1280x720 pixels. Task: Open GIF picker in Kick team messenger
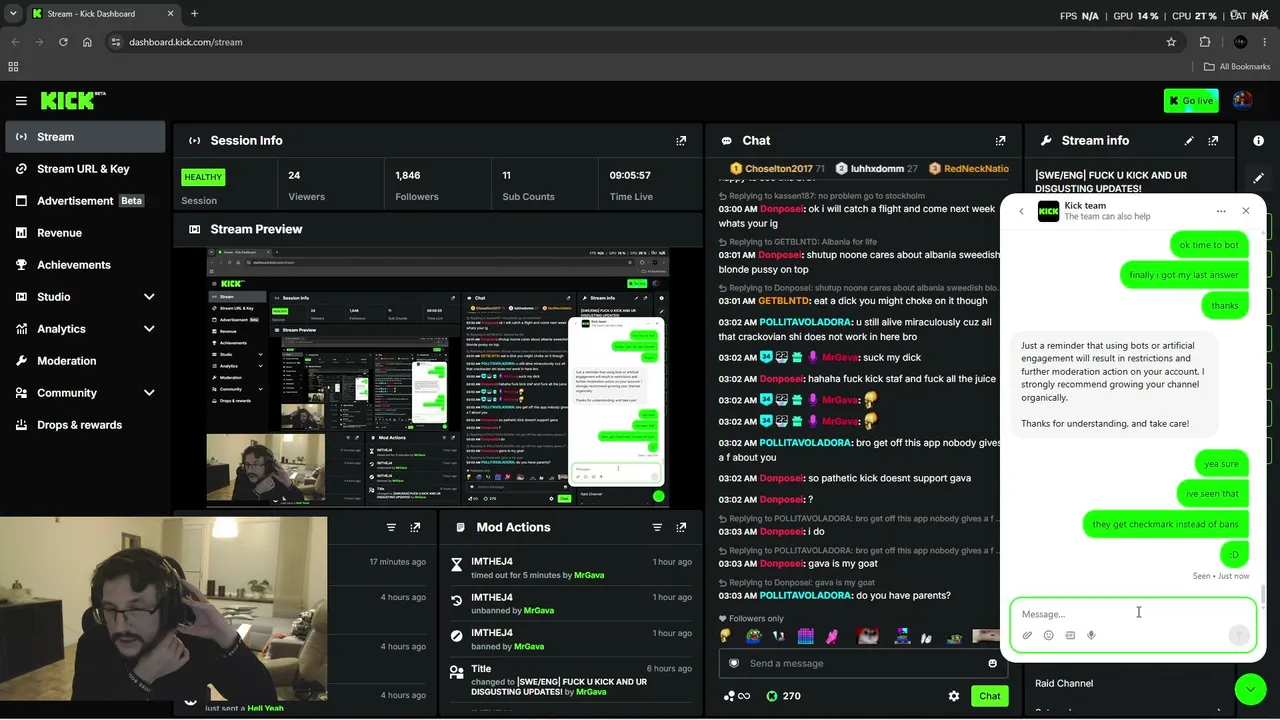pyautogui.click(x=1070, y=635)
